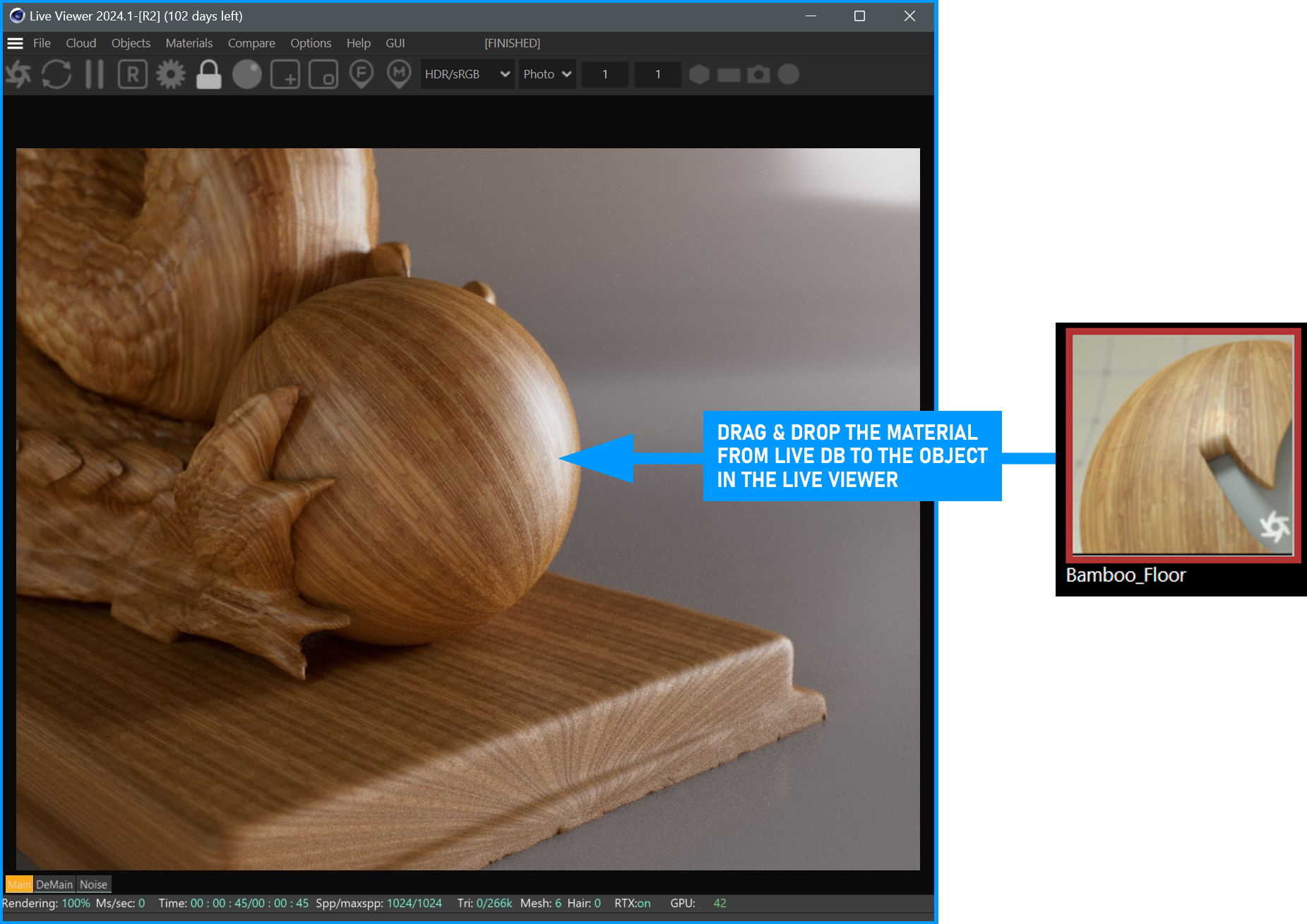Click the focus picker F icon
Screen dimensions: 1307x924
point(362,74)
